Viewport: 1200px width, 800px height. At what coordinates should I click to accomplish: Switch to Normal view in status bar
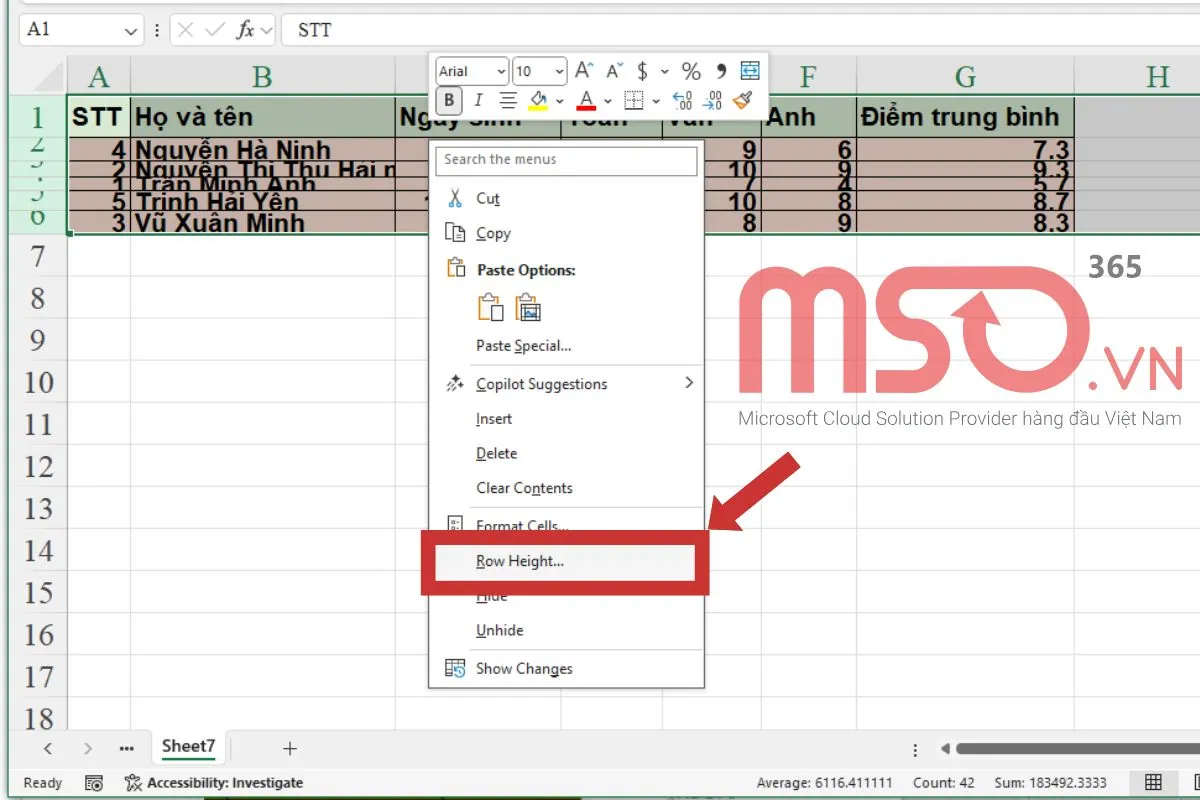(x=1153, y=783)
